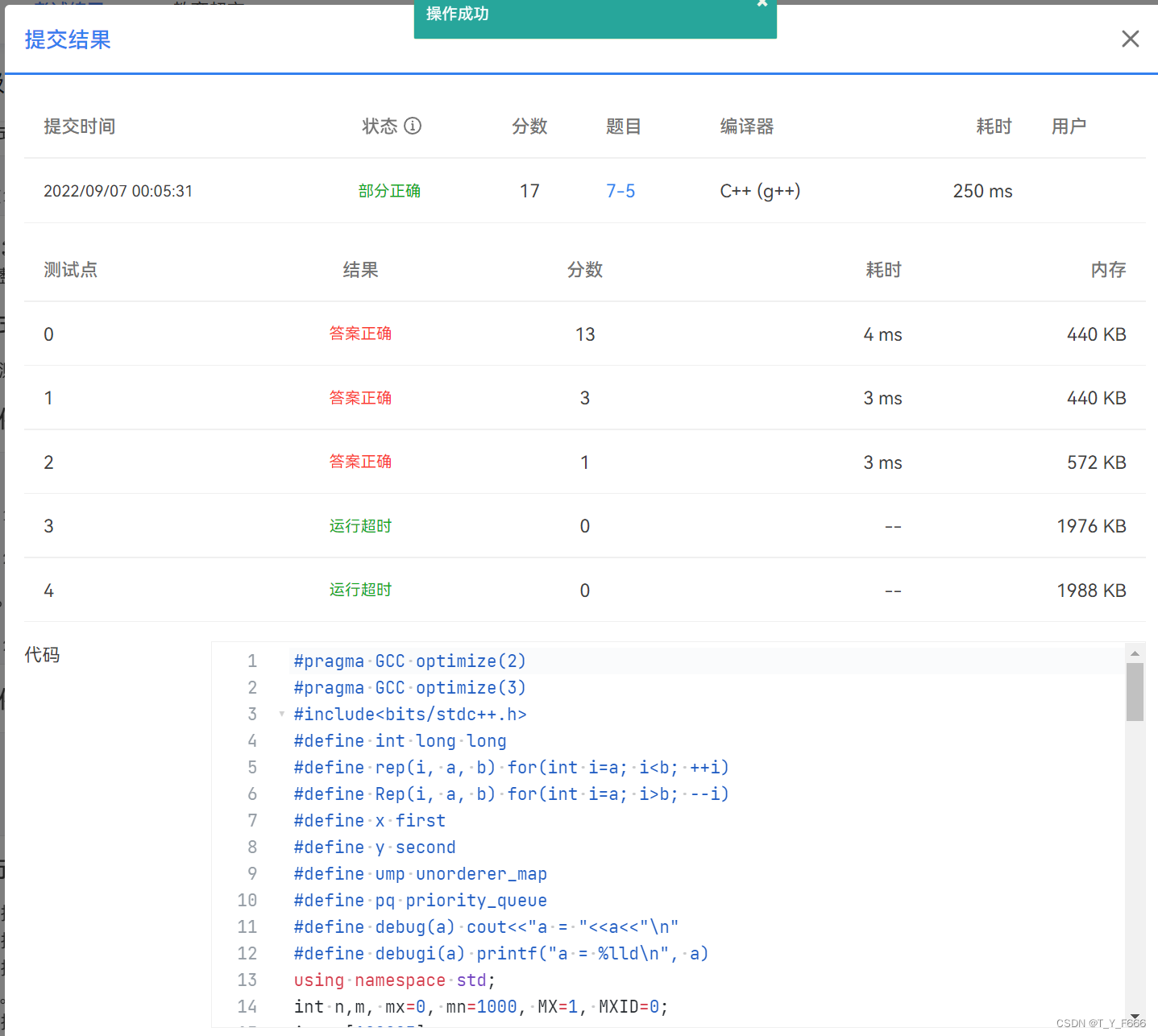
Task: Click the 250 ms total time value
Action: (982, 191)
